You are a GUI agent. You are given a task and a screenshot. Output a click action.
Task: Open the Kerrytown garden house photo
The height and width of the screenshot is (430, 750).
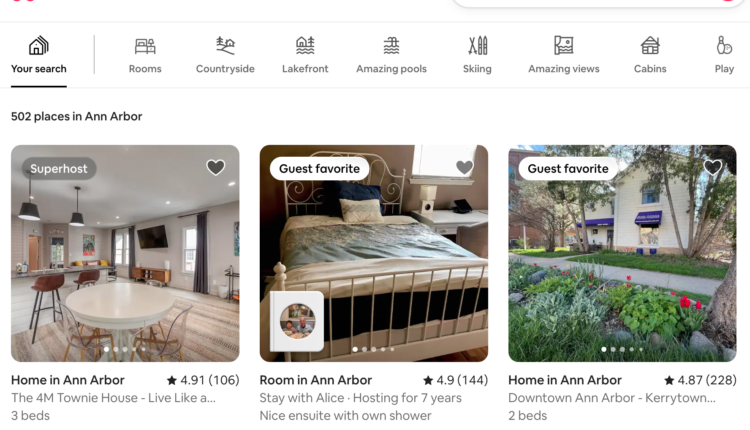[x=622, y=254]
